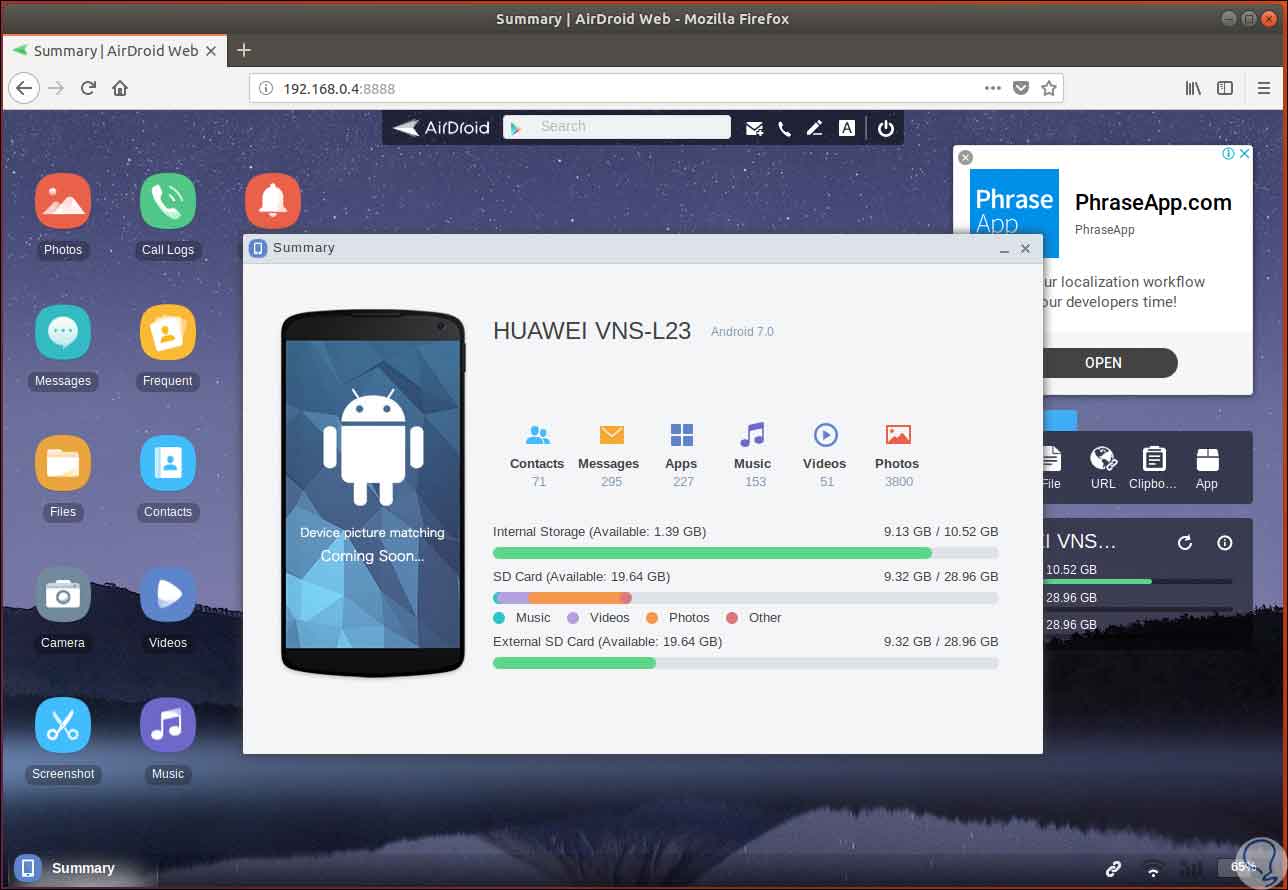Click the battery 65% indicator
The width and height of the screenshot is (1288, 890).
click(1242, 868)
